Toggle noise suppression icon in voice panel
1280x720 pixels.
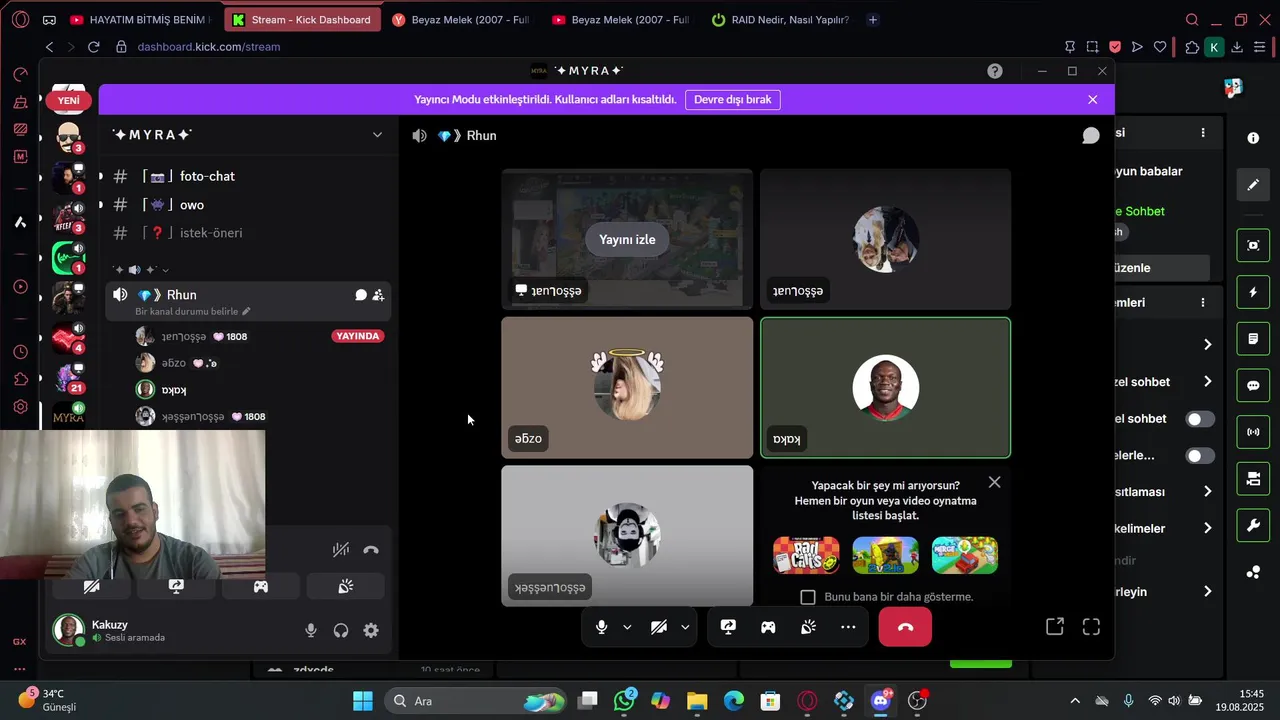click(x=341, y=549)
